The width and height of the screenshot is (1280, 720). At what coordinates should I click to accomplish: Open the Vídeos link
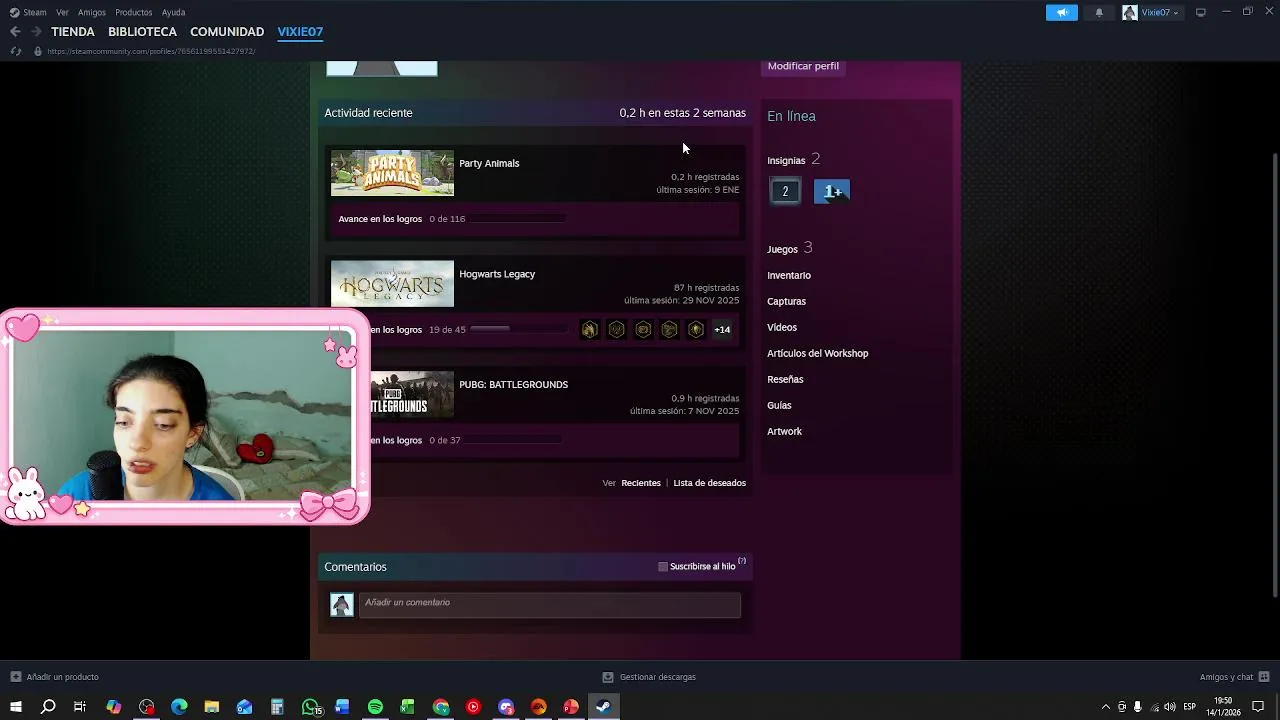pyautogui.click(x=782, y=327)
